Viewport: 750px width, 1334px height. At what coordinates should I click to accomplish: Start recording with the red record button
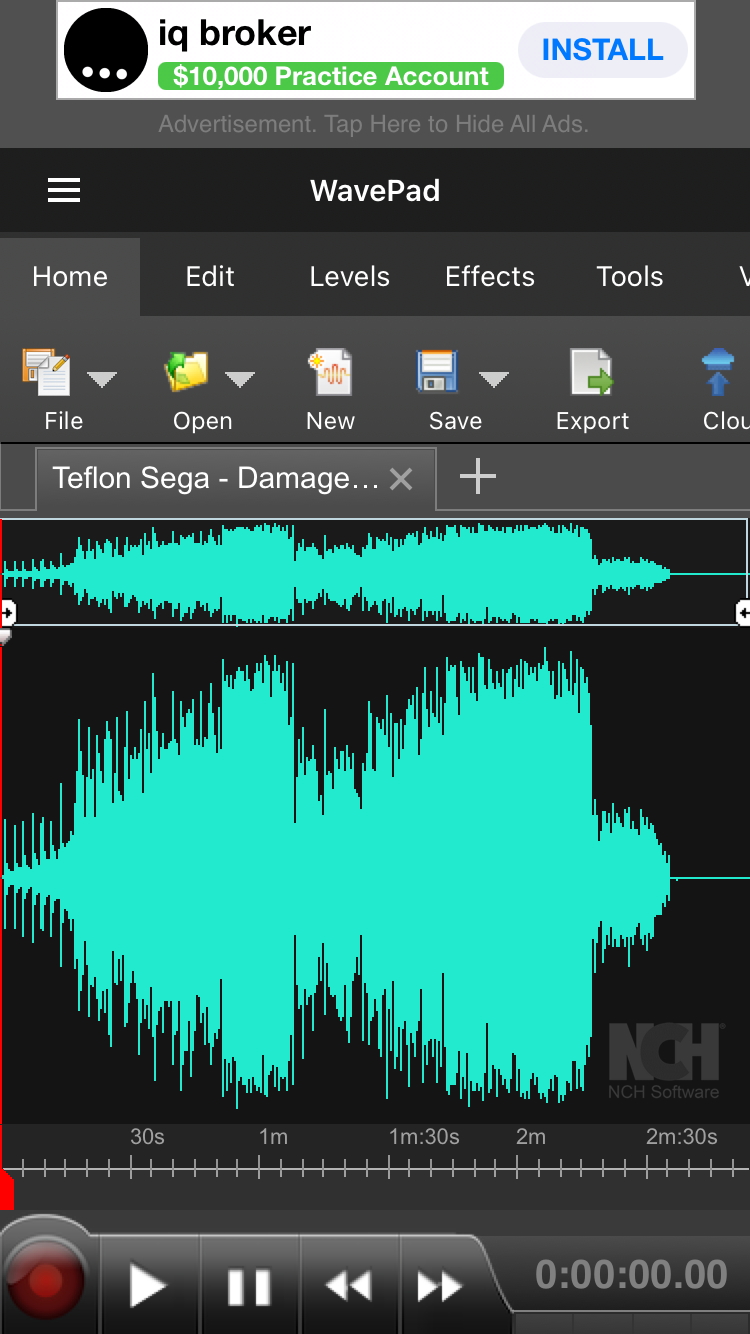click(45, 1282)
